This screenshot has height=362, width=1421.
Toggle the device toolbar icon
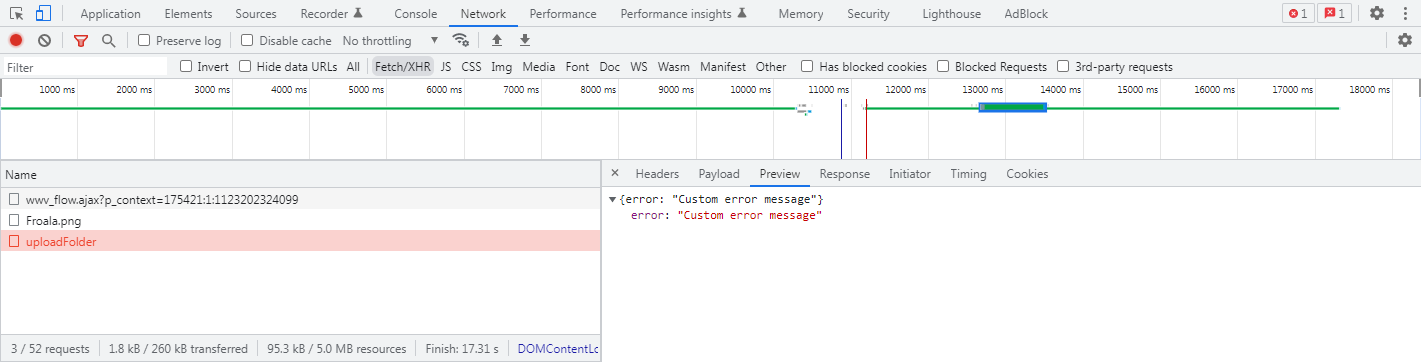click(x=43, y=14)
